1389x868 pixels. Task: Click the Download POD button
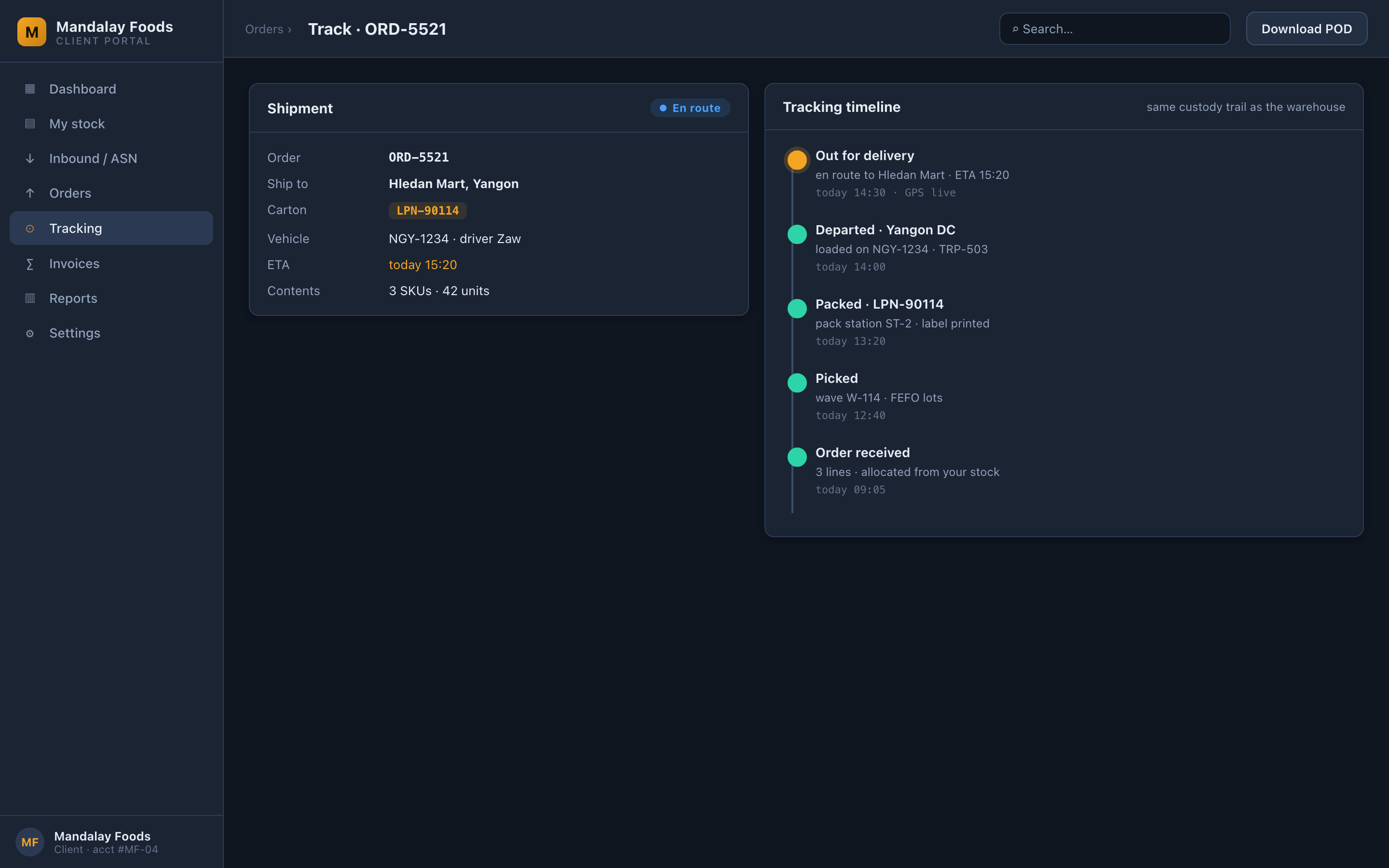[x=1307, y=29]
